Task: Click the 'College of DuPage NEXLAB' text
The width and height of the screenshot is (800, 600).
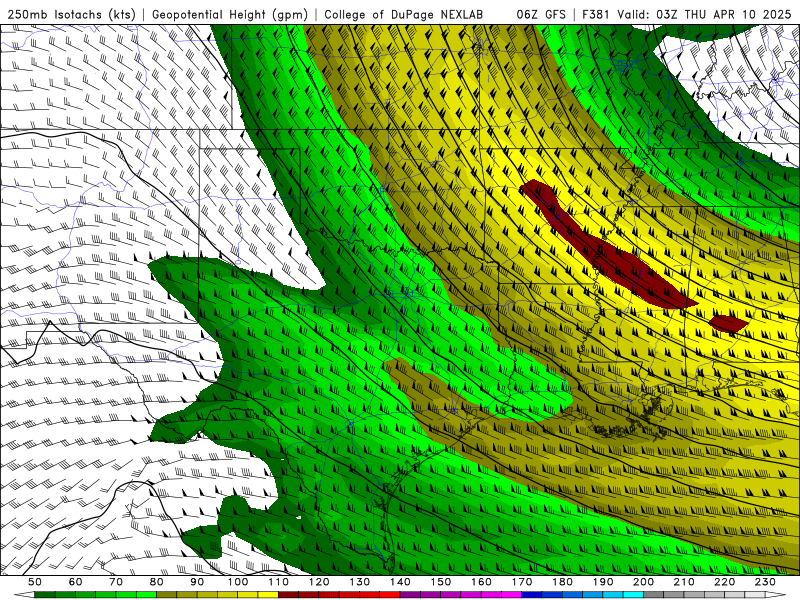Action: point(404,14)
